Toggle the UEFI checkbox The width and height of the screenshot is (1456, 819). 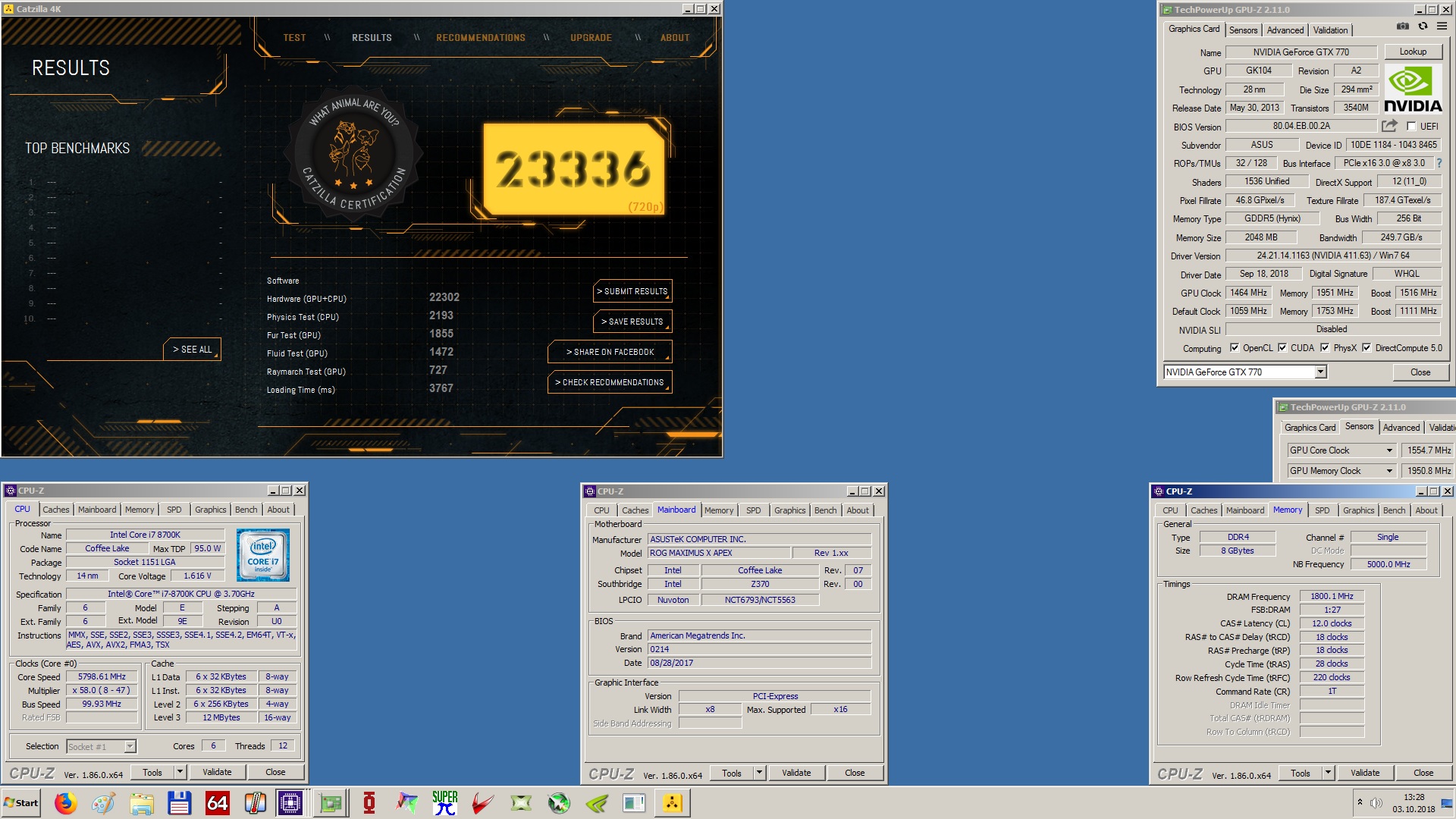[x=1411, y=127]
